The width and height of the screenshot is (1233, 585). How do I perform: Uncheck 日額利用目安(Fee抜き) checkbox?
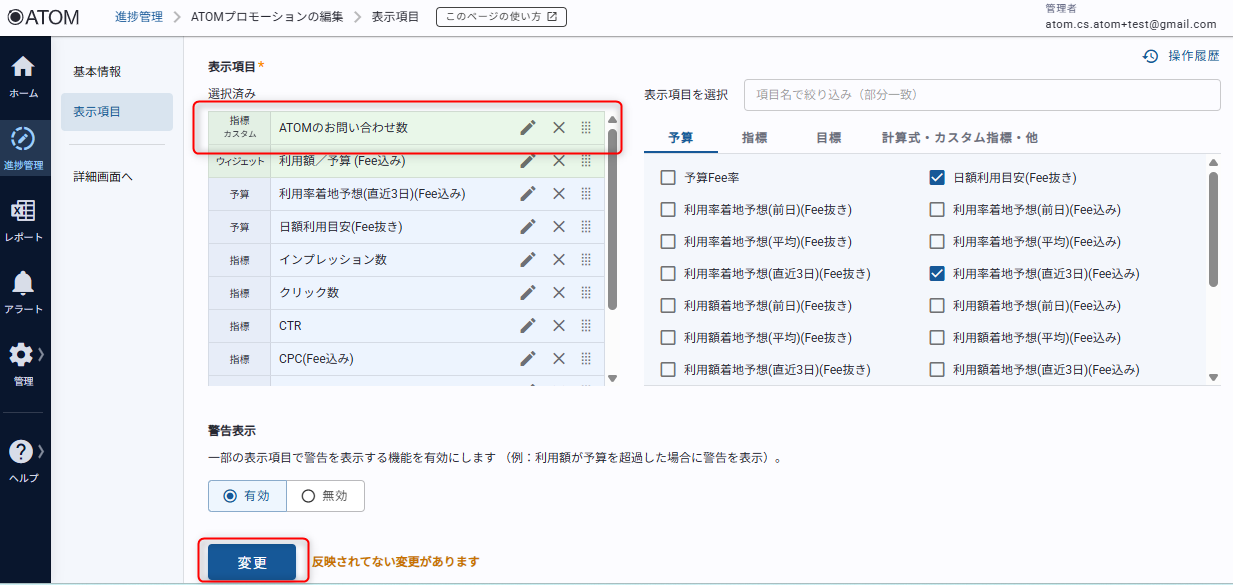click(x=937, y=178)
